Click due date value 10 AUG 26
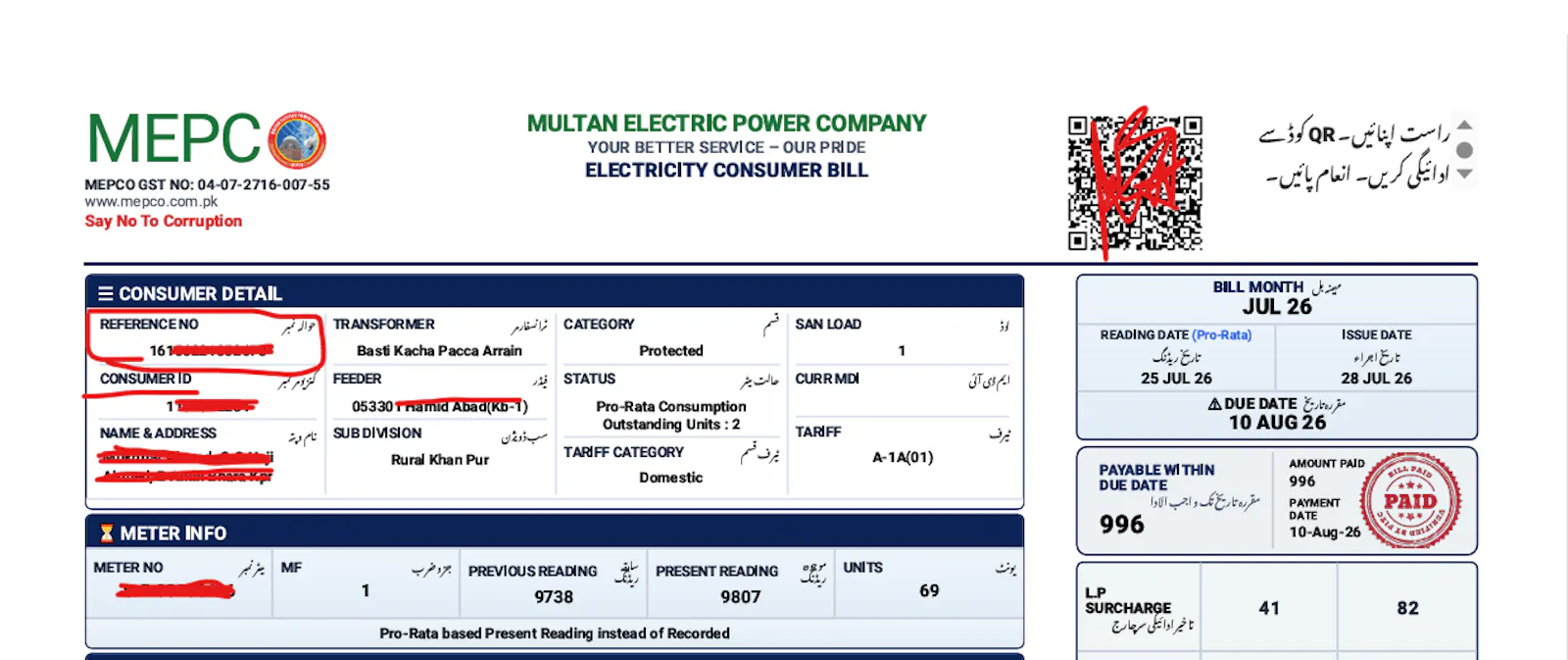 [x=1277, y=423]
